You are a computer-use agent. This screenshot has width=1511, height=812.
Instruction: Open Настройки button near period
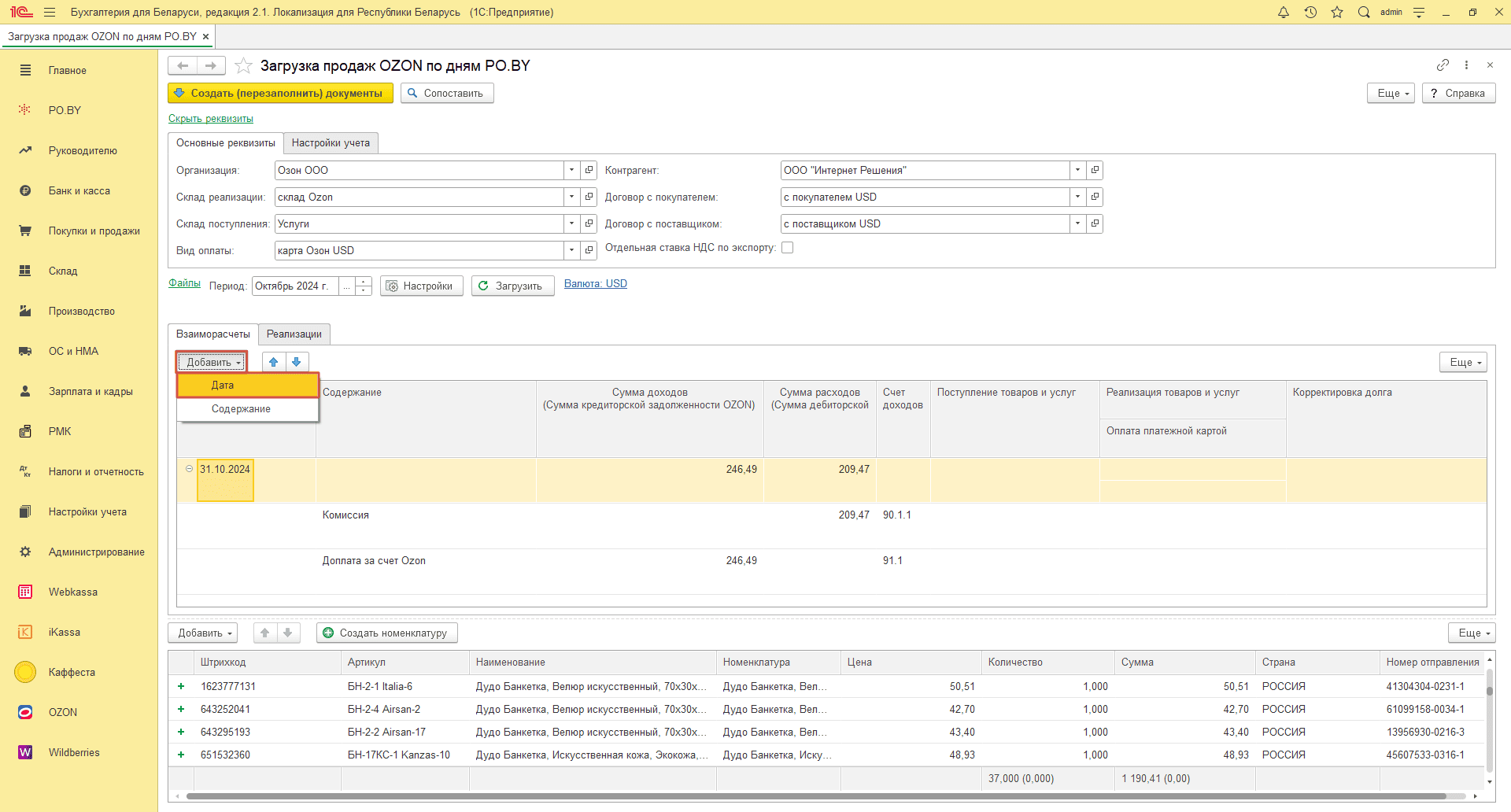point(422,286)
